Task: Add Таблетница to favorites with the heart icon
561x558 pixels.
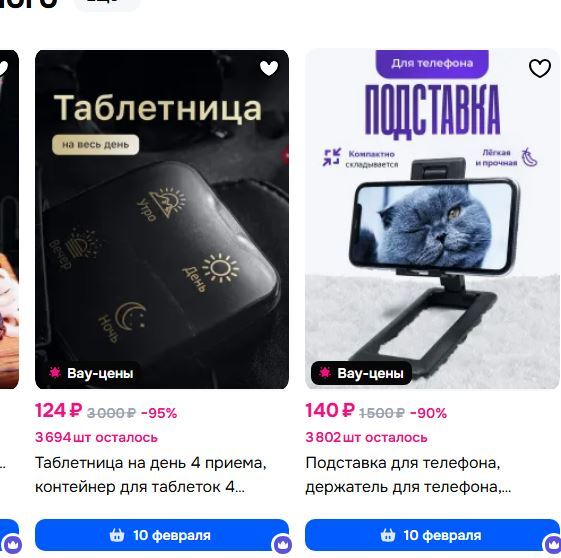Action: [x=269, y=68]
